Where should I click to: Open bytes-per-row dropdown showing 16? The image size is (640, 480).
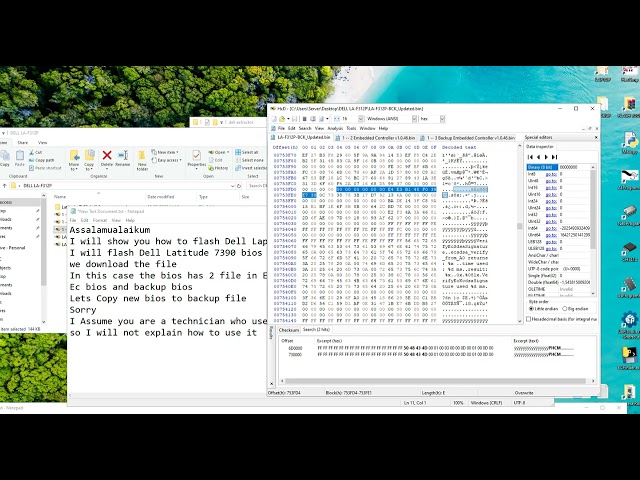coord(361,119)
